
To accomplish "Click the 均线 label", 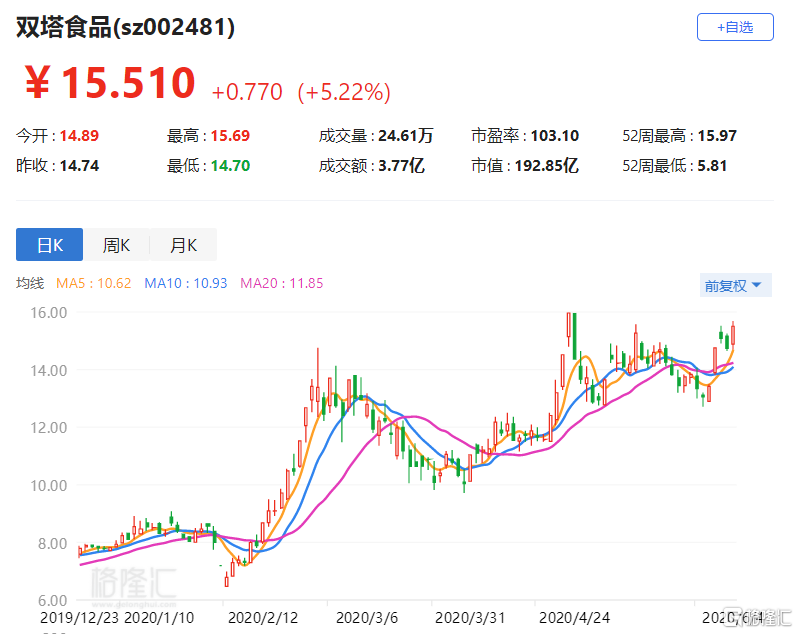I will [30, 283].
